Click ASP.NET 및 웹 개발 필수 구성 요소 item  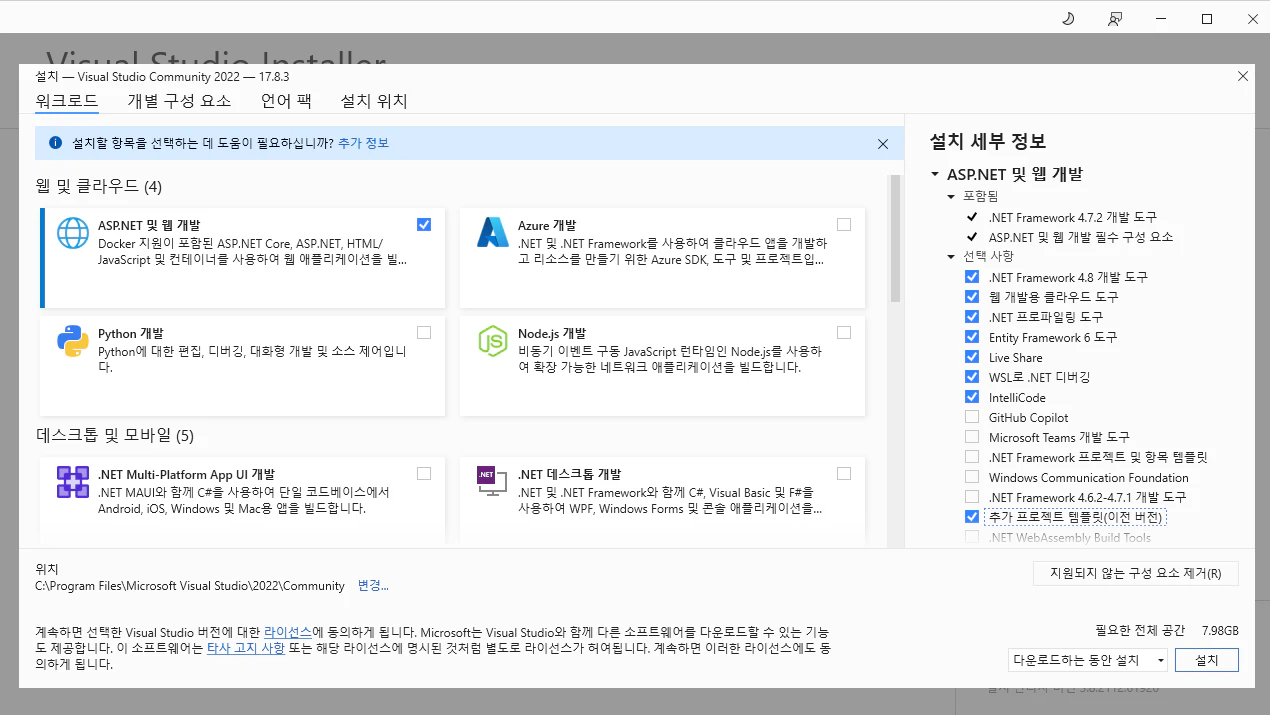[1081, 237]
